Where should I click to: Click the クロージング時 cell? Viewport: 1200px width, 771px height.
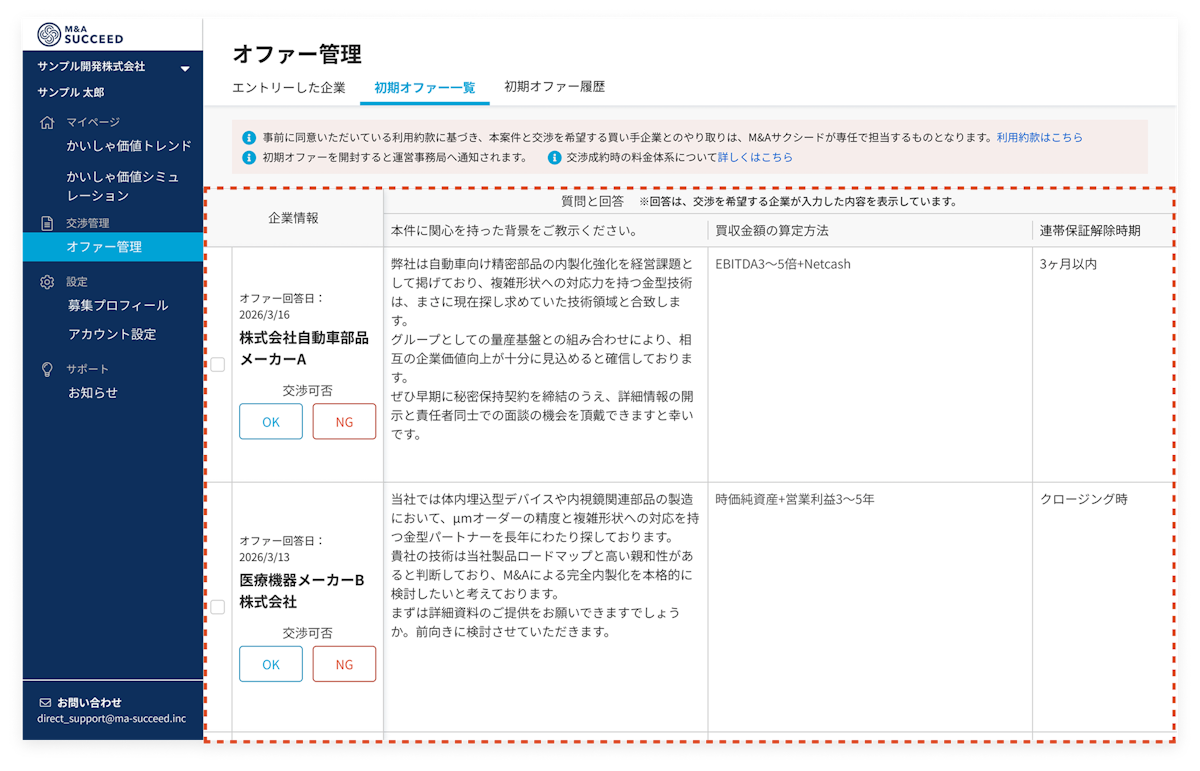tap(1083, 499)
